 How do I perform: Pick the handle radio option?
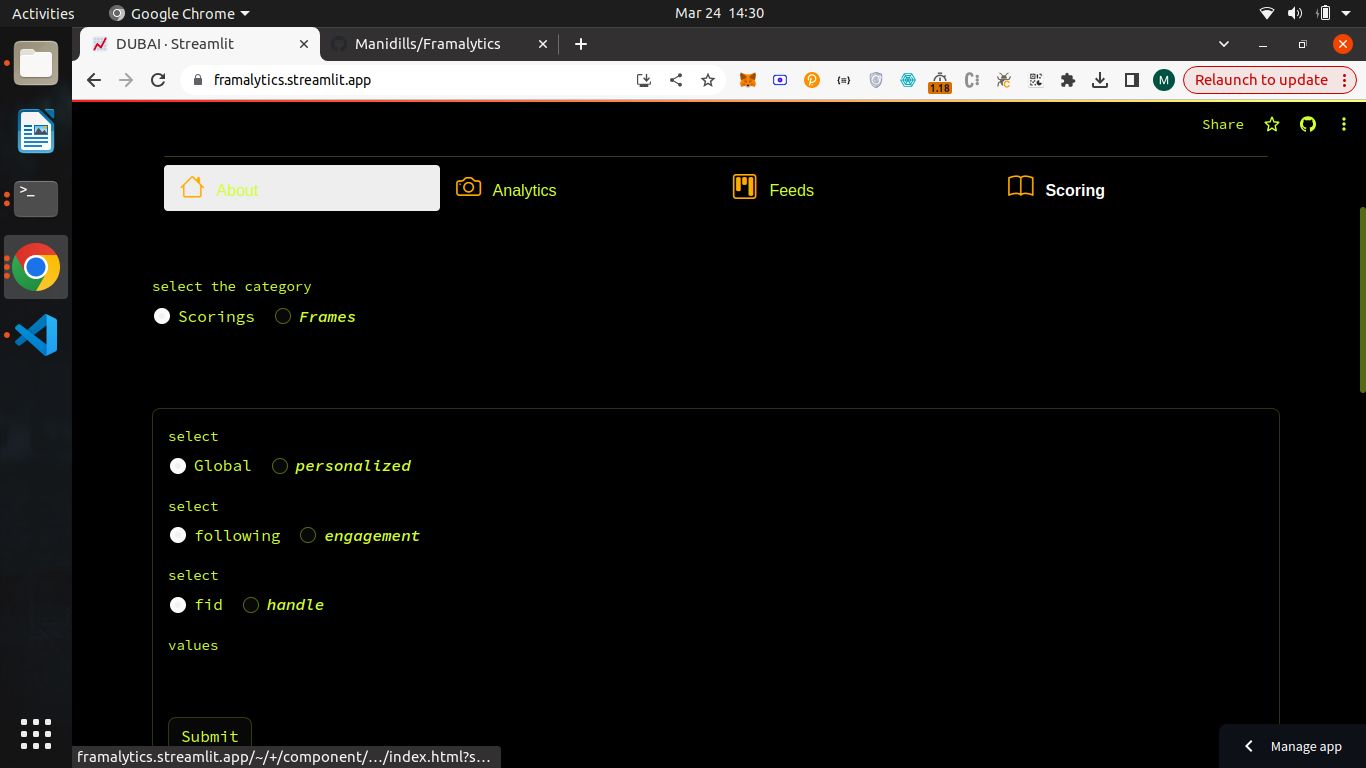tap(283, 605)
